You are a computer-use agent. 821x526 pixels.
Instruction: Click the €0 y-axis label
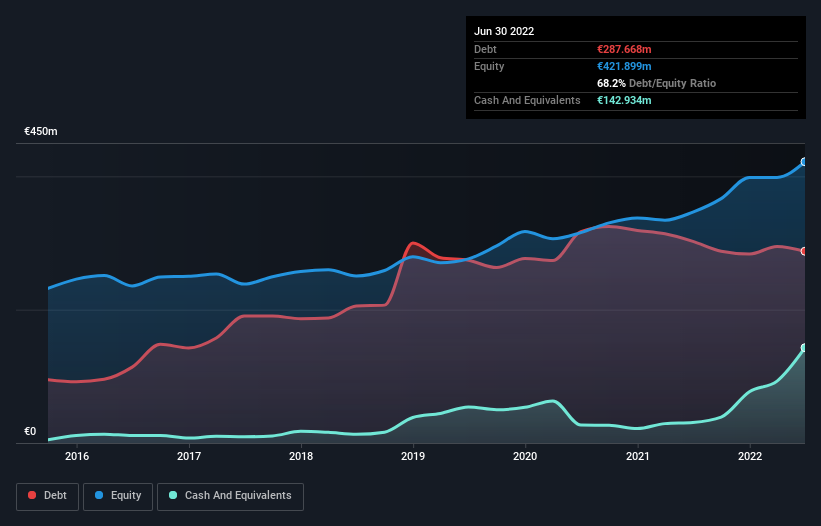(30, 431)
